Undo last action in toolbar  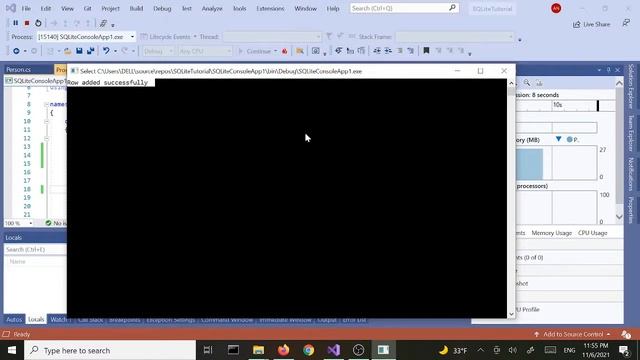pos(106,51)
